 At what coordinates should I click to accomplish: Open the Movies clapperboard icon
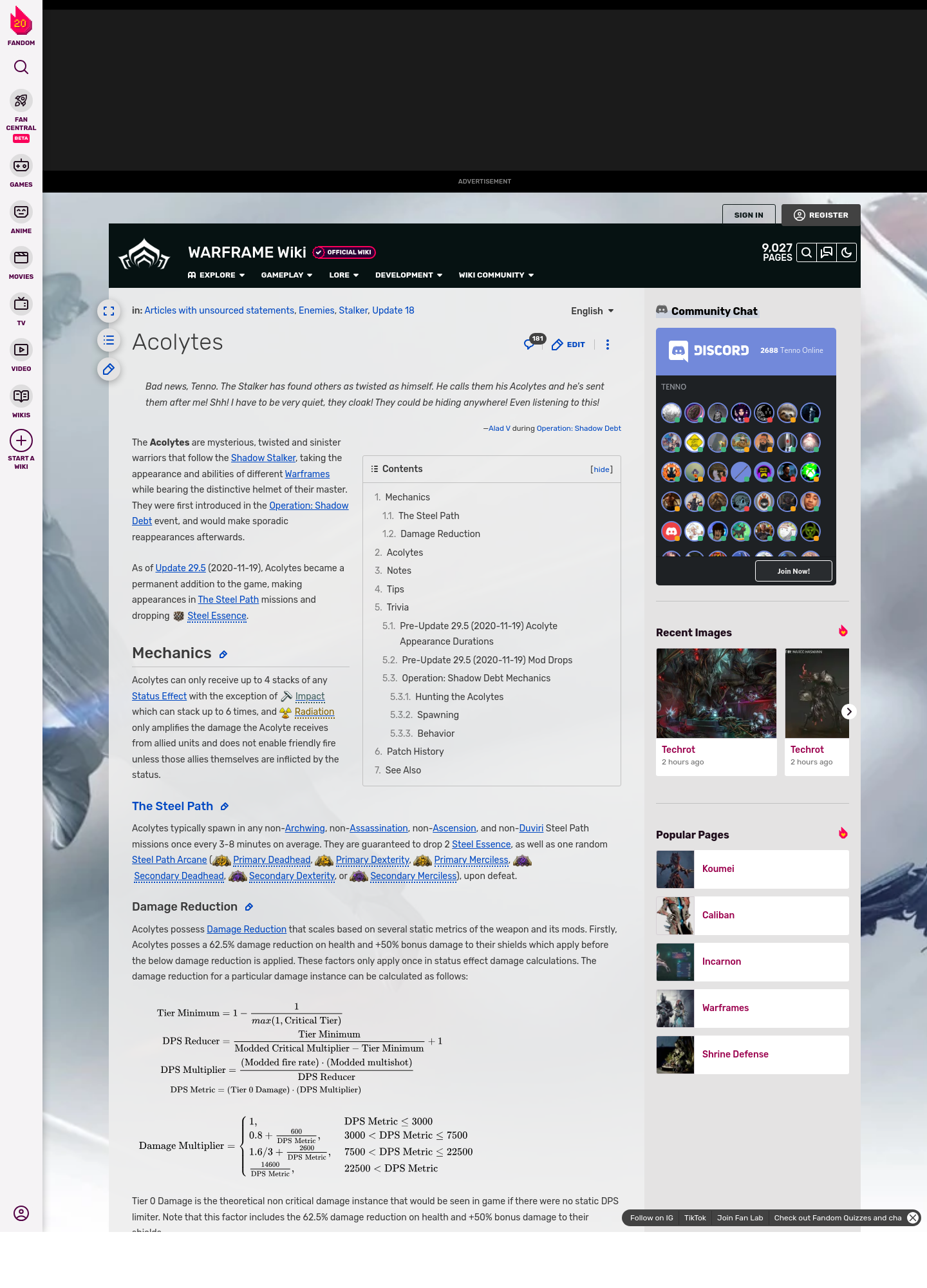pos(21,258)
